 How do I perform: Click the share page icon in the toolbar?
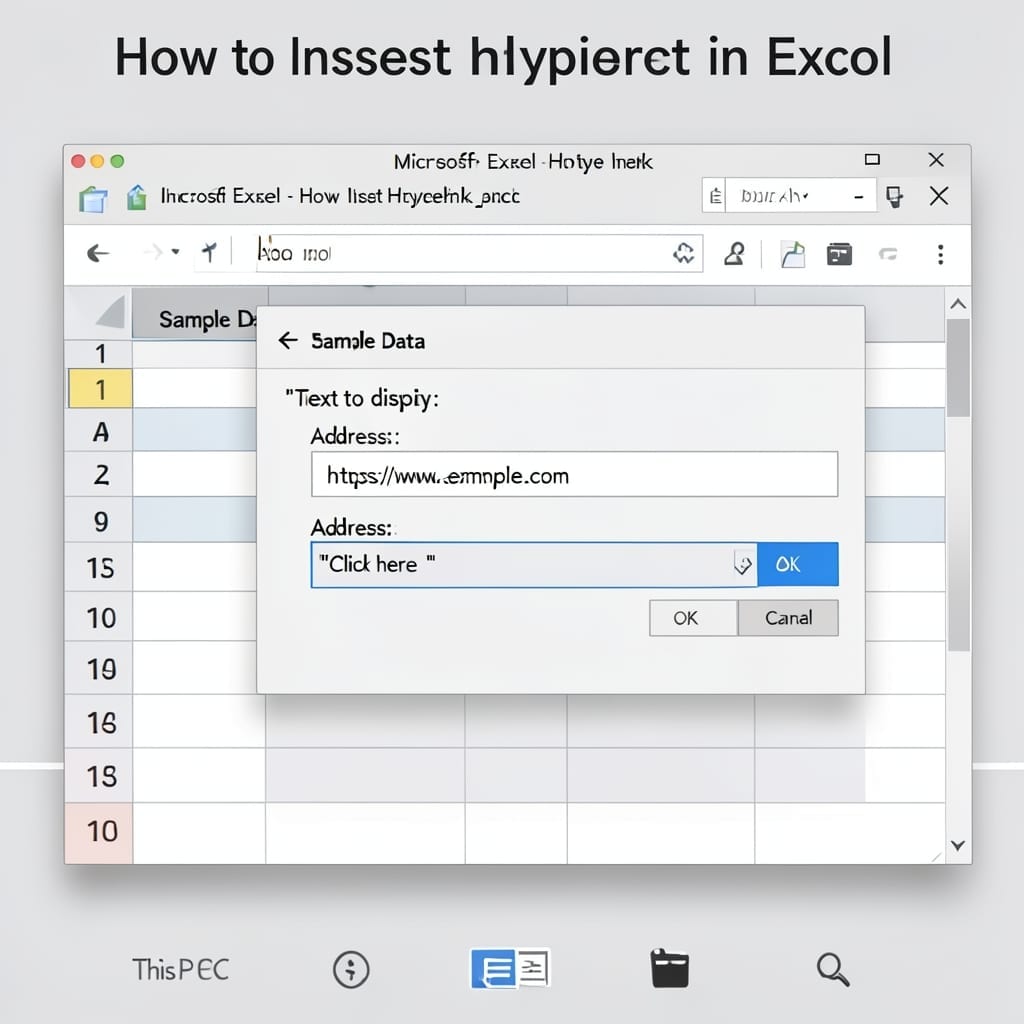pyautogui.click(x=792, y=254)
